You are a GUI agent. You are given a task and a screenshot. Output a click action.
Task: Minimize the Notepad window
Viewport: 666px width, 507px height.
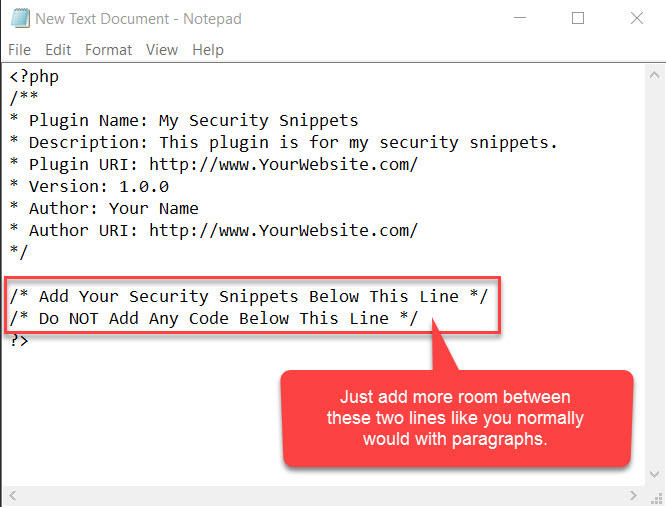tap(520, 18)
